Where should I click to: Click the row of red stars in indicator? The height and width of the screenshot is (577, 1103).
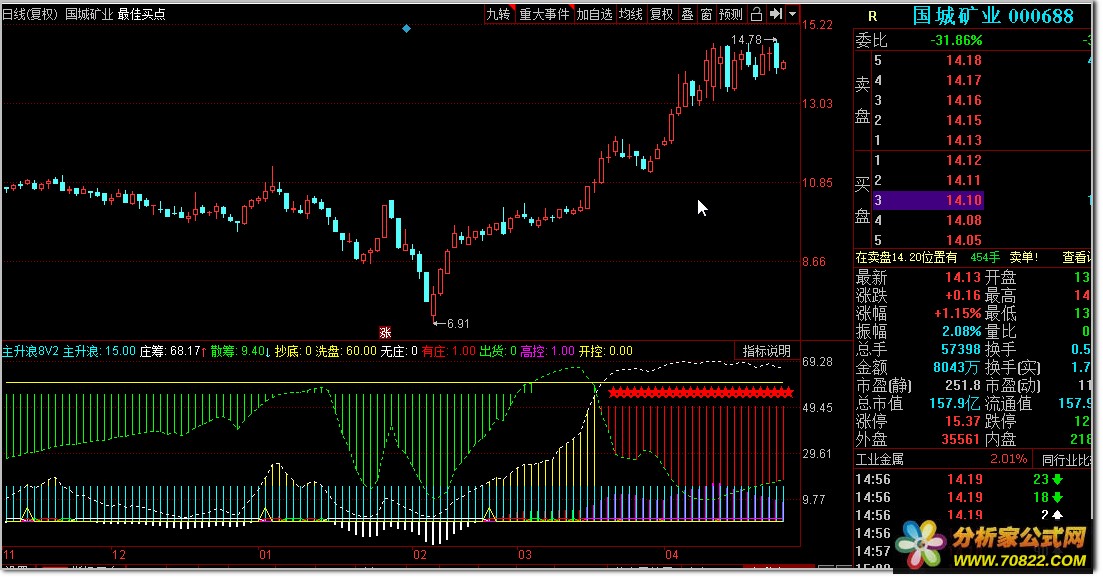pyautogui.click(x=701, y=393)
